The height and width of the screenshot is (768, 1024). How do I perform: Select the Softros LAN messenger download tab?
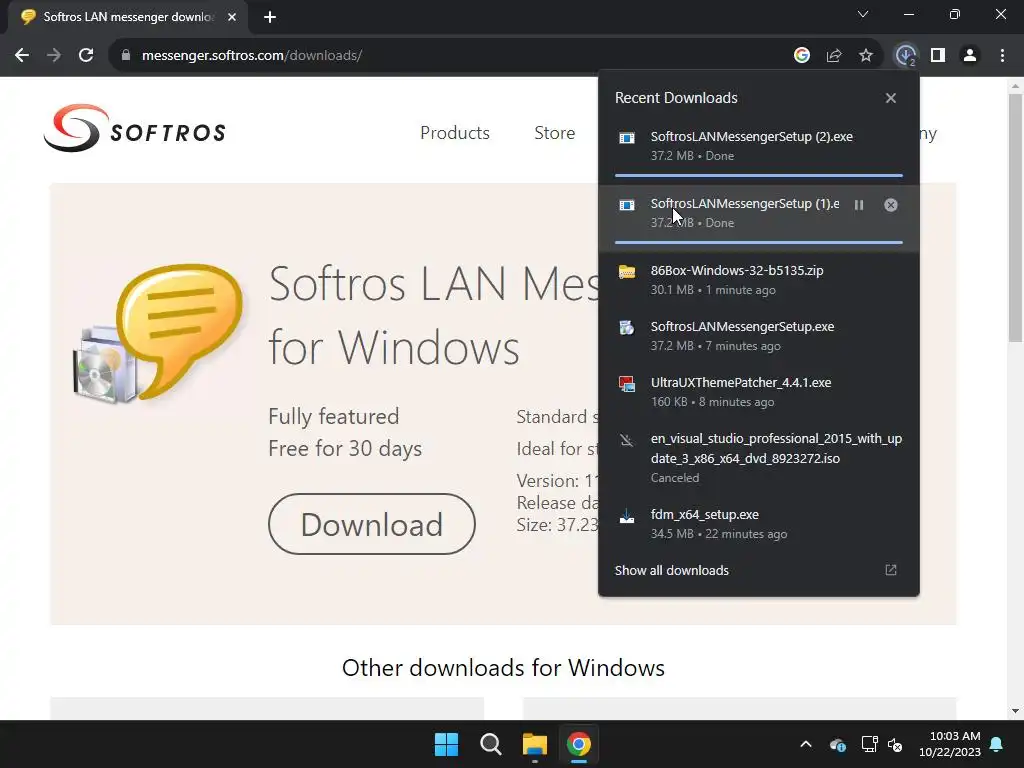127,17
